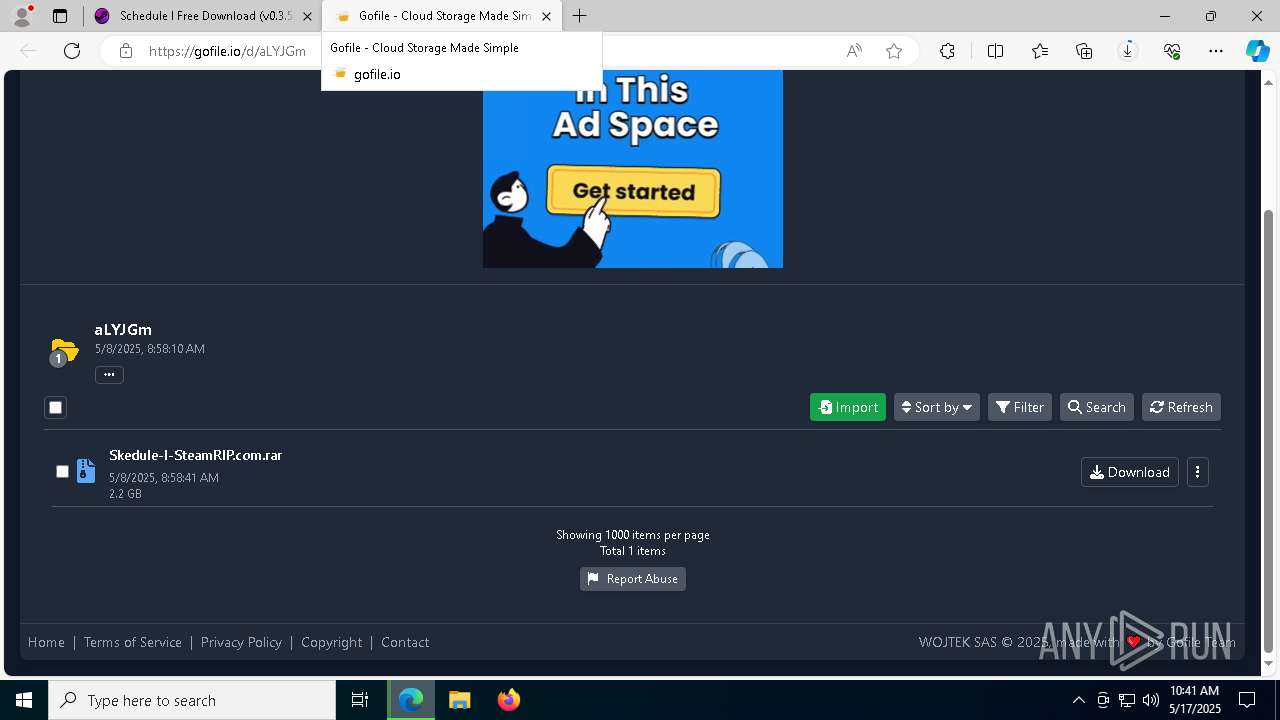Open the Filter option

tap(1020, 407)
